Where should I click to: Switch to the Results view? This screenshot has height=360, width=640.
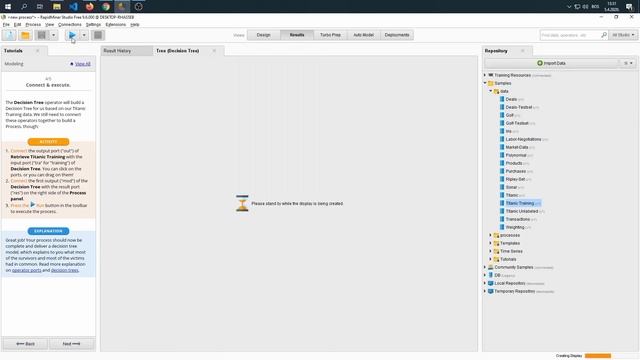(x=297, y=35)
